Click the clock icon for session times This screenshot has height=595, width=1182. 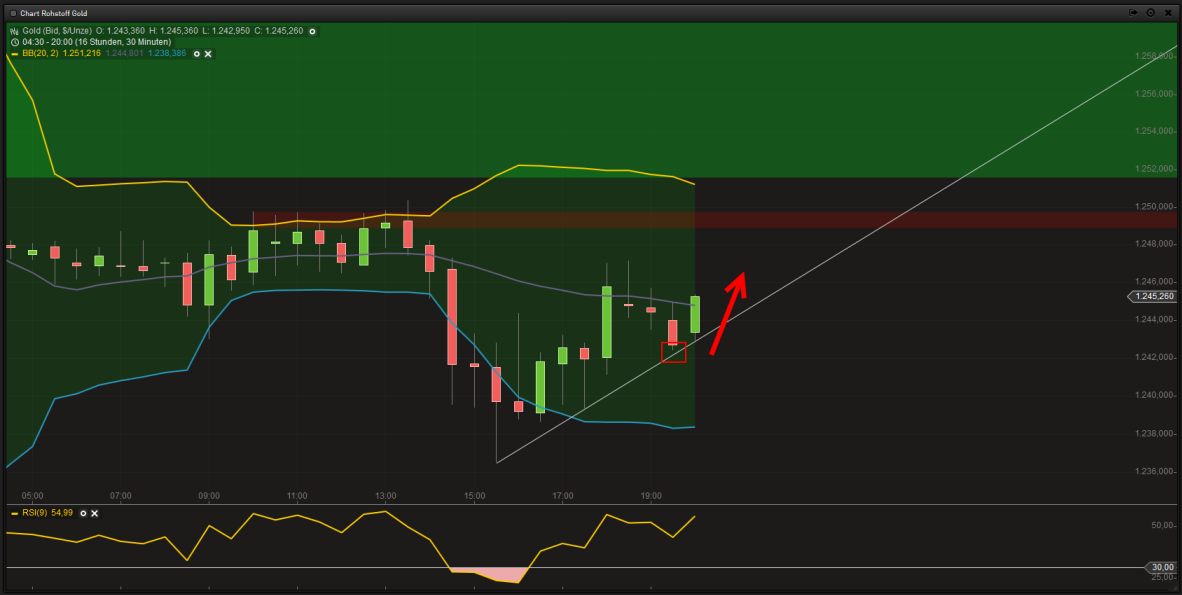[x=14, y=43]
